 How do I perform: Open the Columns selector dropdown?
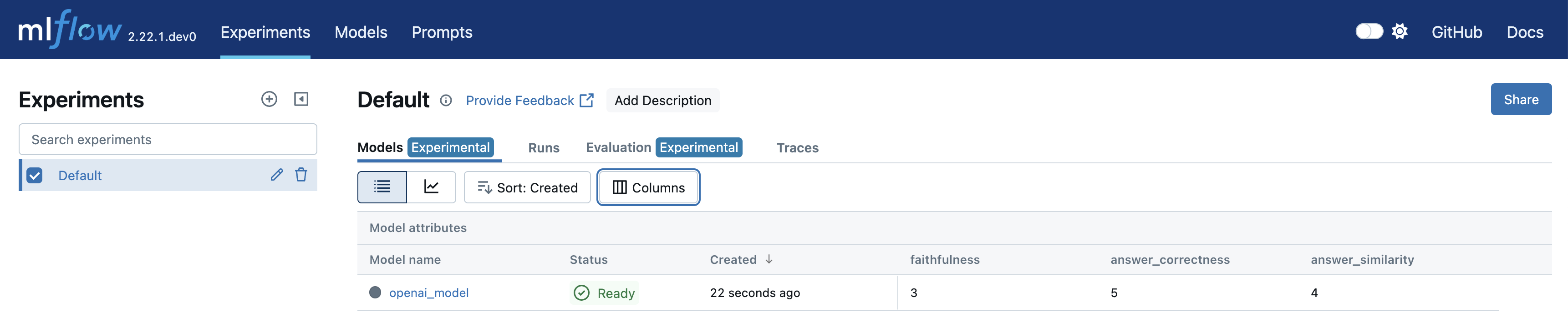click(x=648, y=188)
